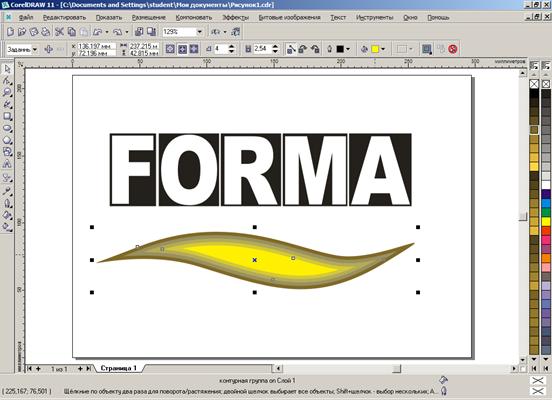Expand the contour Presets dropdown
The image size is (552, 400).
tap(35, 49)
